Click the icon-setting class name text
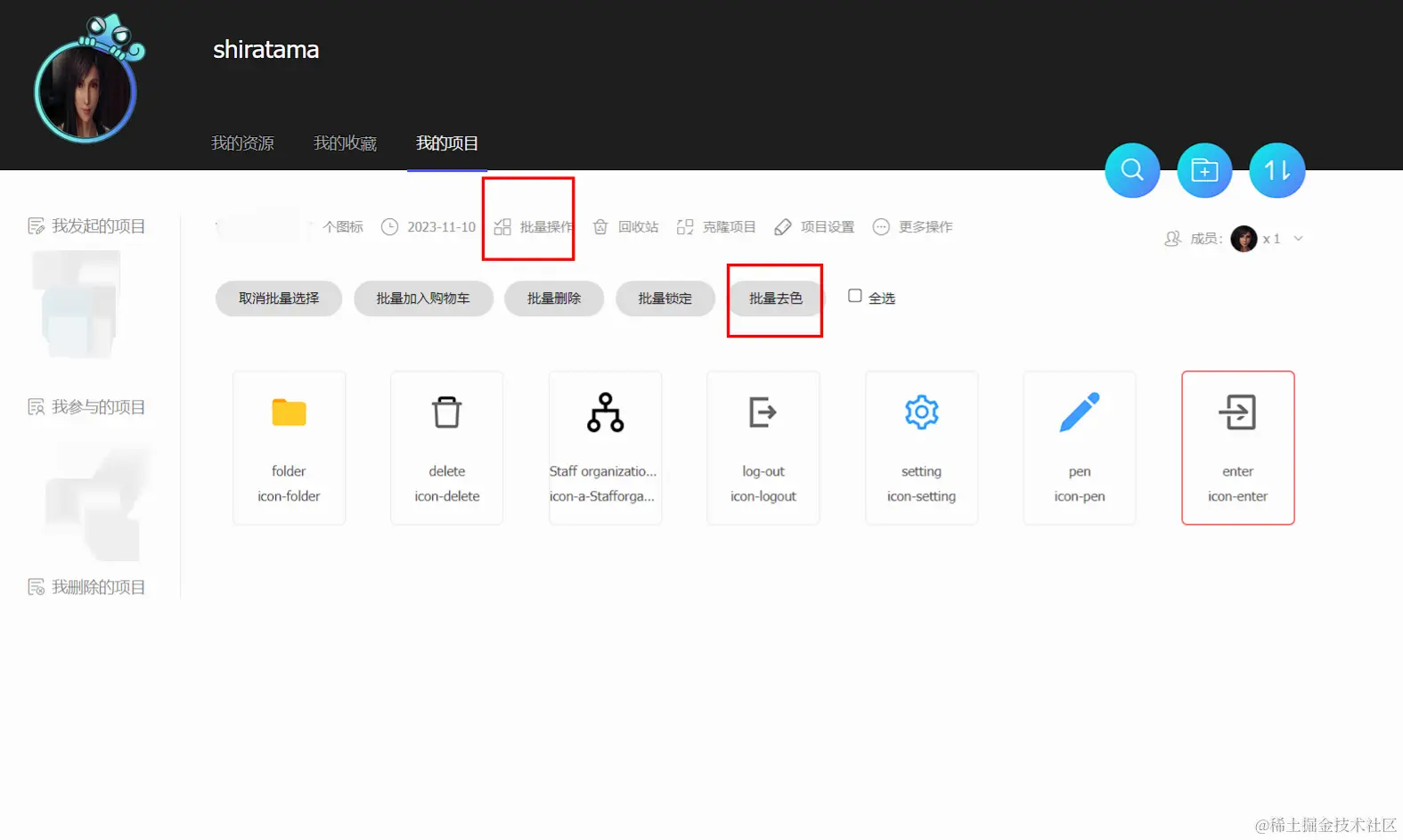Viewport: 1403px width, 840px height. pyautogui.click(x=922, y=496)
